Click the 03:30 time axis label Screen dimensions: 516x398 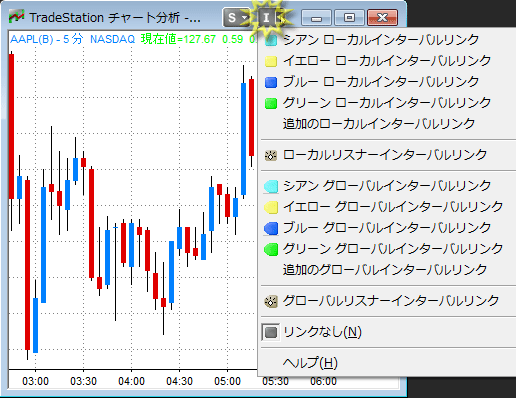point(83,381)
